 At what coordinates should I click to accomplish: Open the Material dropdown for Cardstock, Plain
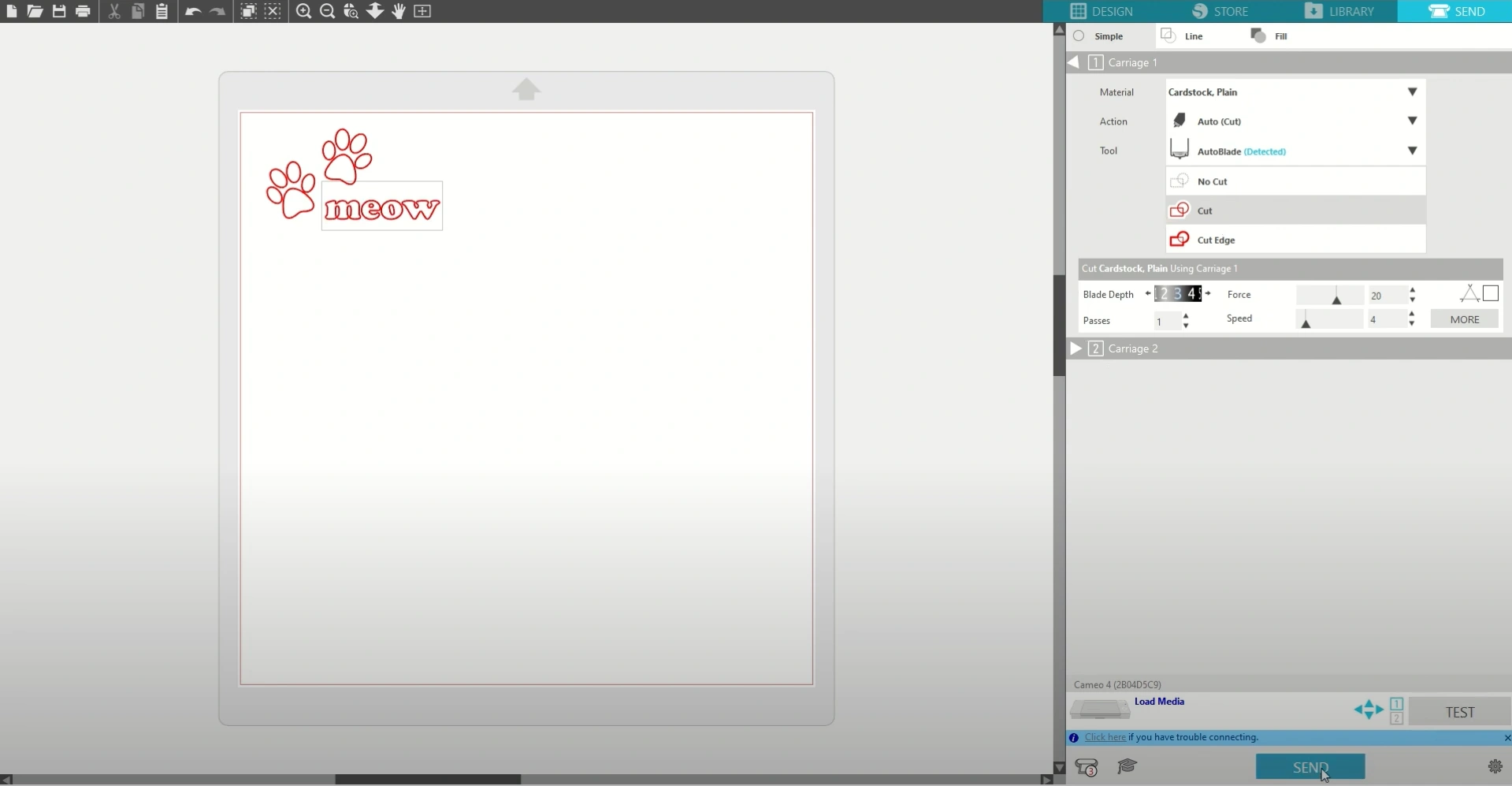tap(1412, 91)
